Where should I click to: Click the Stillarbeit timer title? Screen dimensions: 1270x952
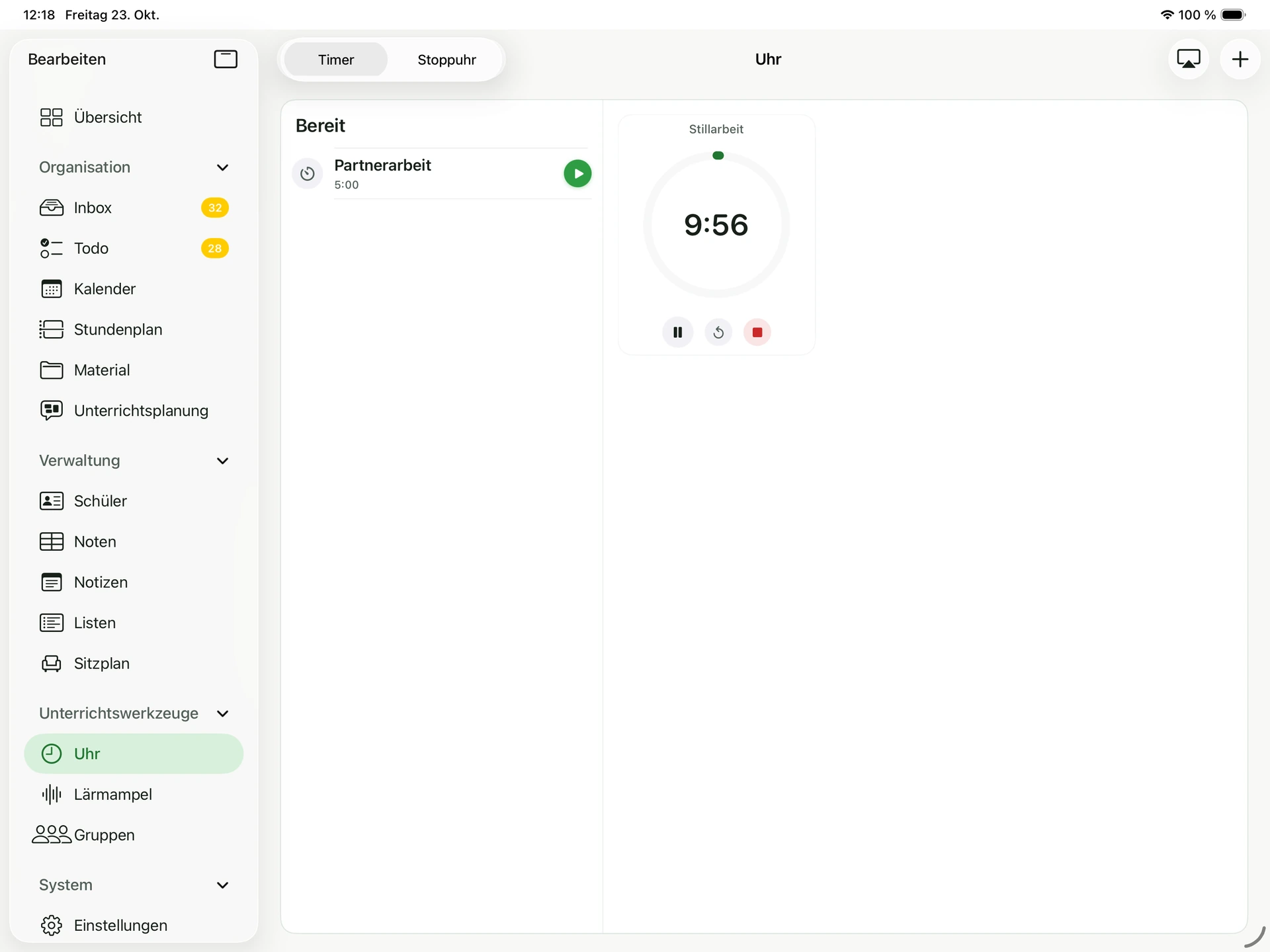[x=716, y=129]
